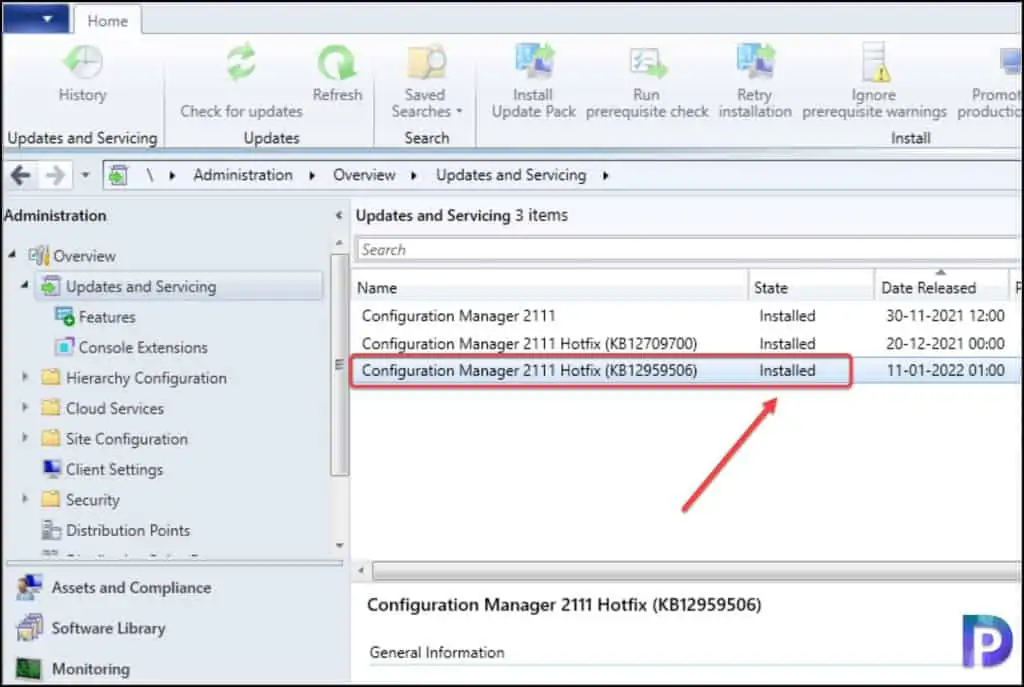Click horizontal scrollbar left arrow

click(361, 571)
